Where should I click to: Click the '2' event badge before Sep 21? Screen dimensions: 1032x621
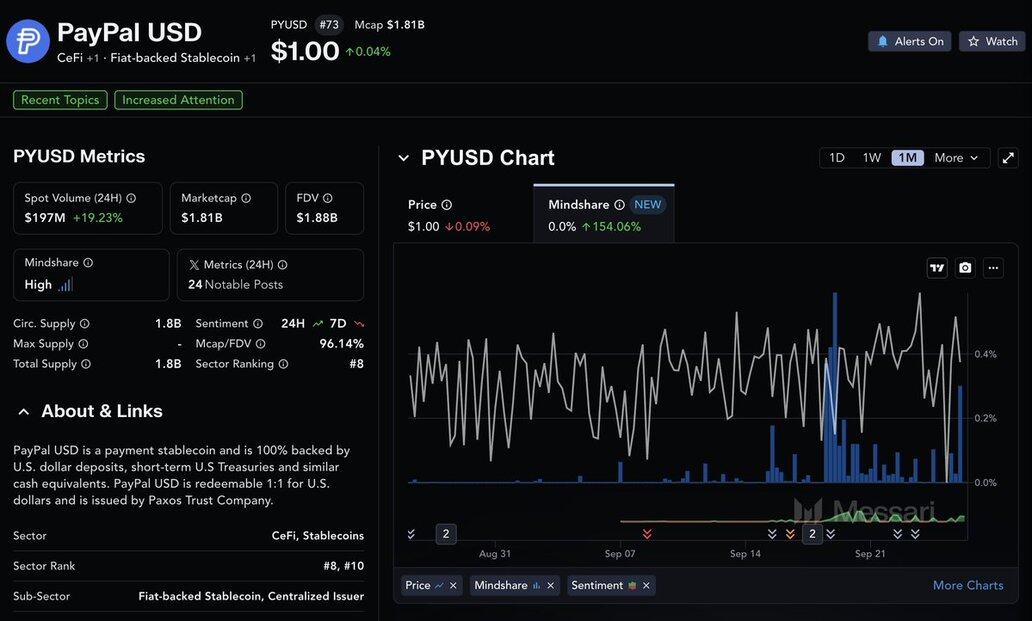812,534
